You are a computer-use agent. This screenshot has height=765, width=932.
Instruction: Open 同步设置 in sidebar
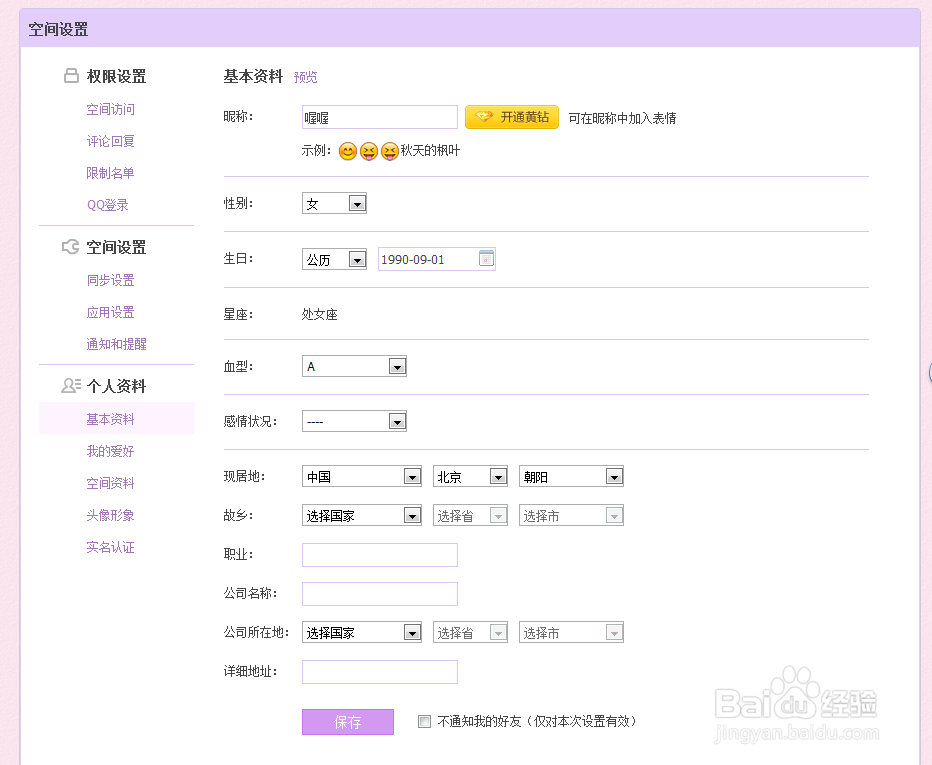111,280
